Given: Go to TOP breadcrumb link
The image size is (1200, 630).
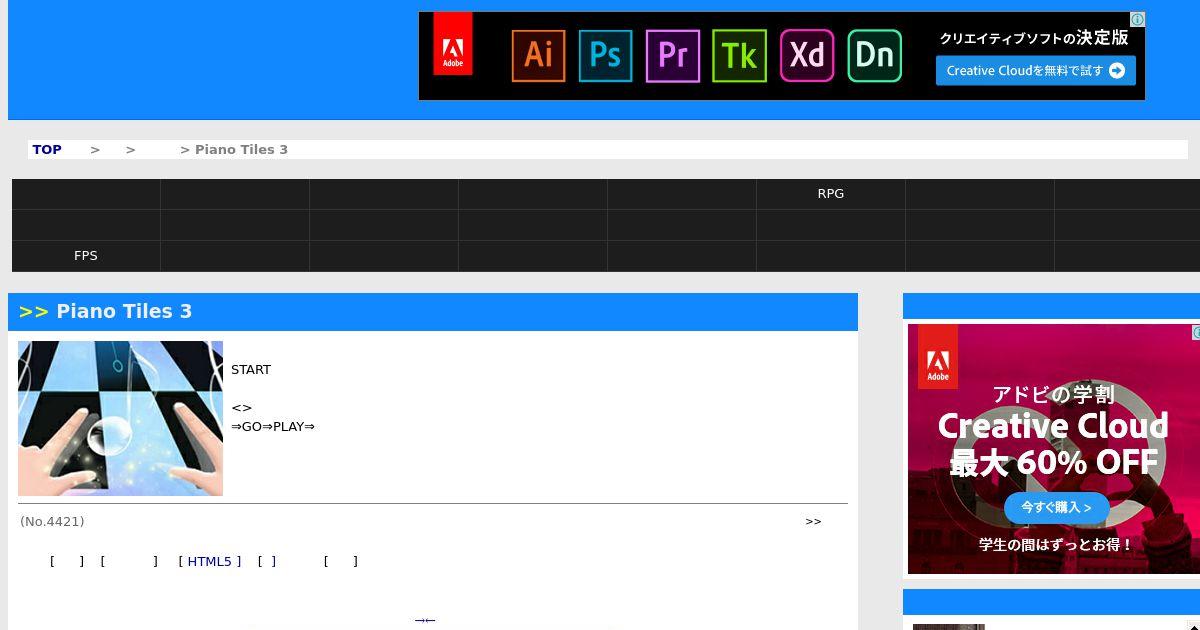Looking at the screenshot, I should click(47, 149).
